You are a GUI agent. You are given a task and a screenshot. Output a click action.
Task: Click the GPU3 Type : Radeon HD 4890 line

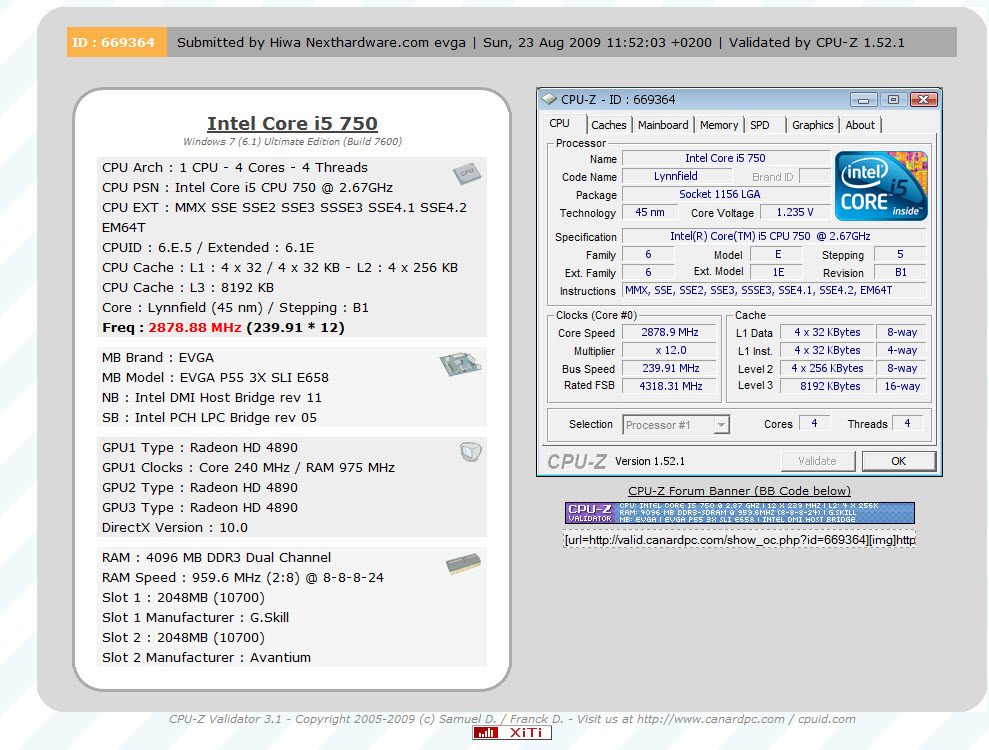200,508
